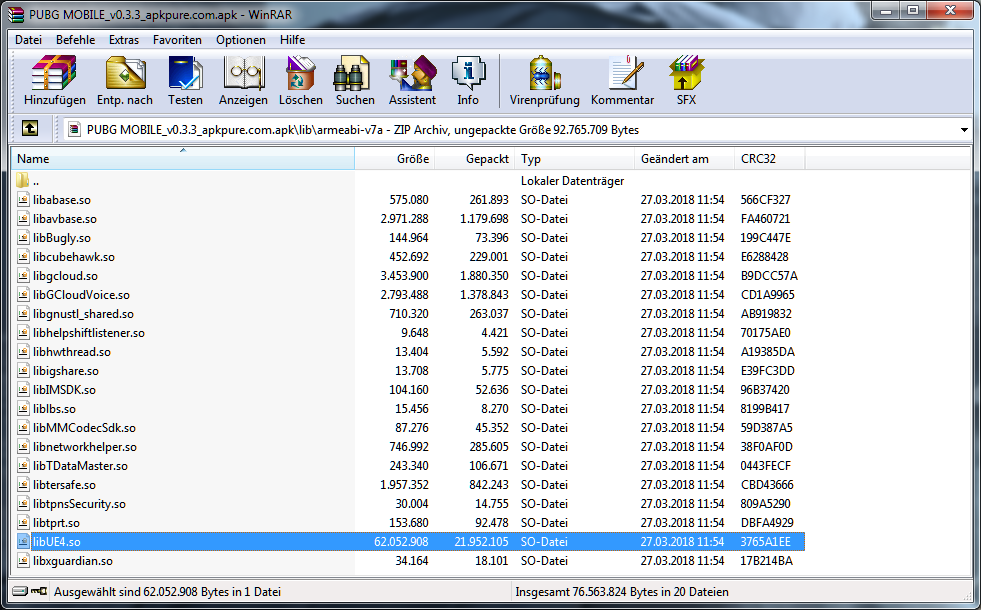Open the Favoriten menu

coord(177,39)
